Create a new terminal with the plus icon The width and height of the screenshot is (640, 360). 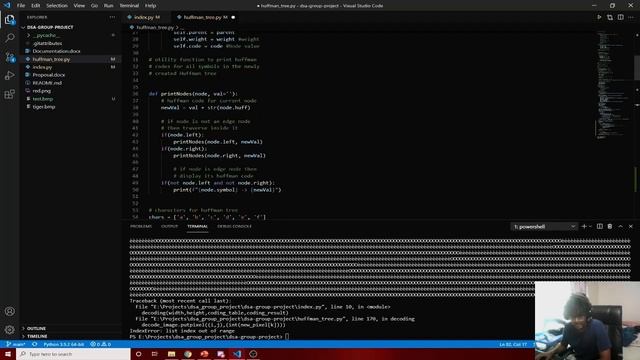point(584,226)
